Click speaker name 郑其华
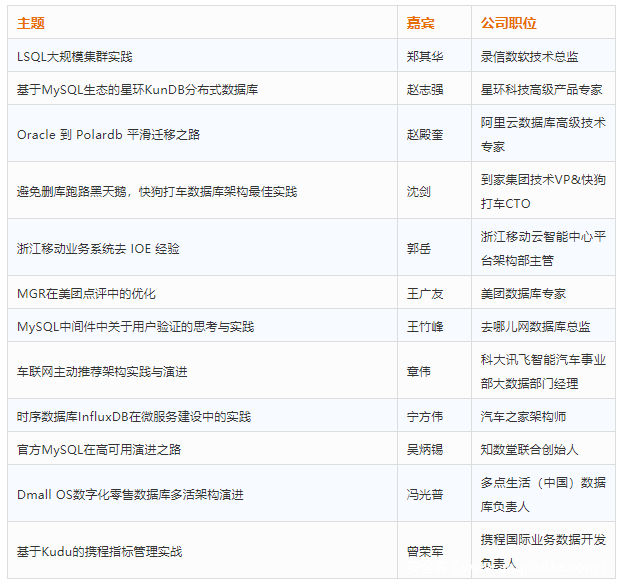623x586 pixels. click(425, 57)
